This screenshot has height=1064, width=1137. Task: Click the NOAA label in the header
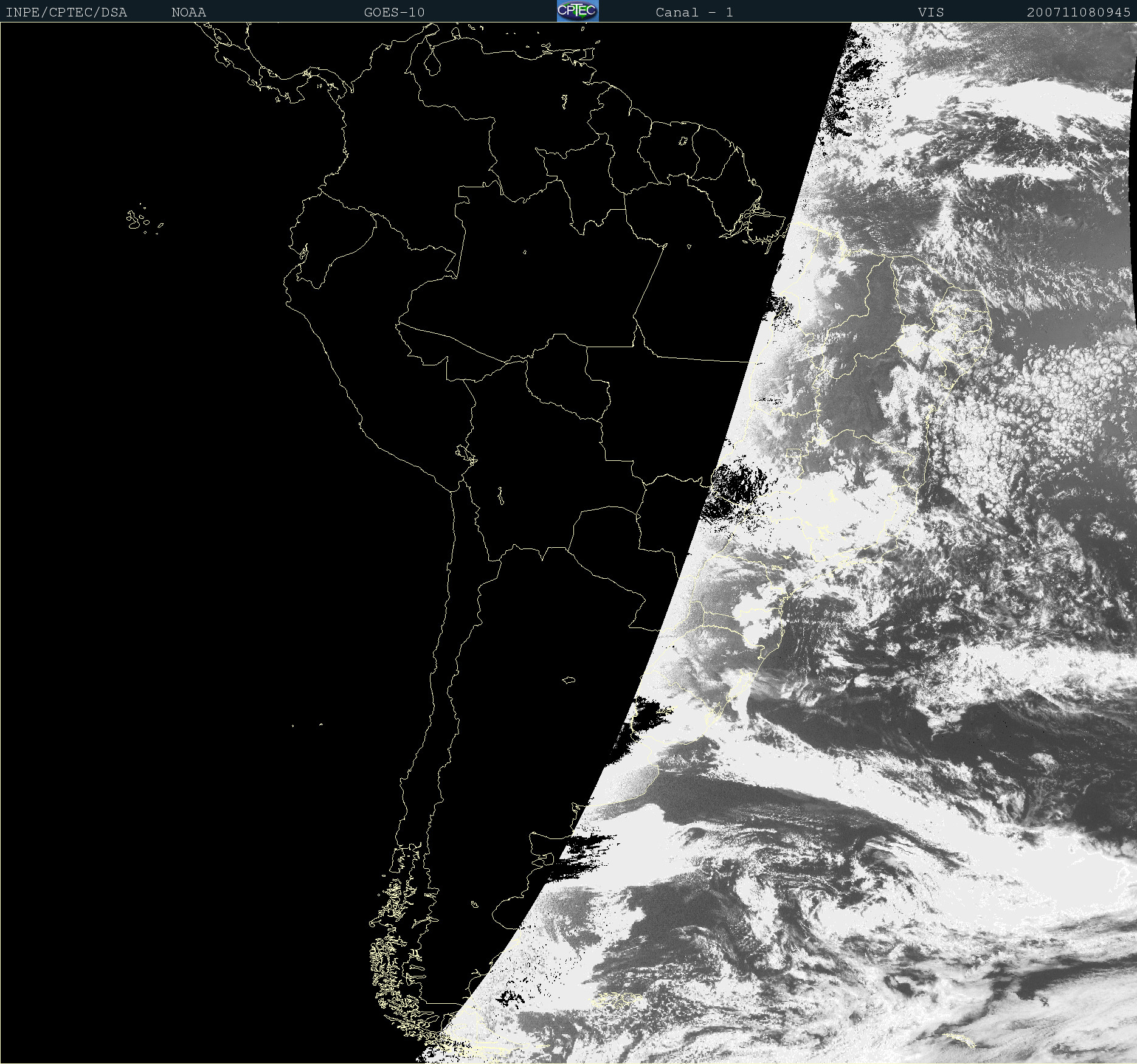[x=189, y=12]
